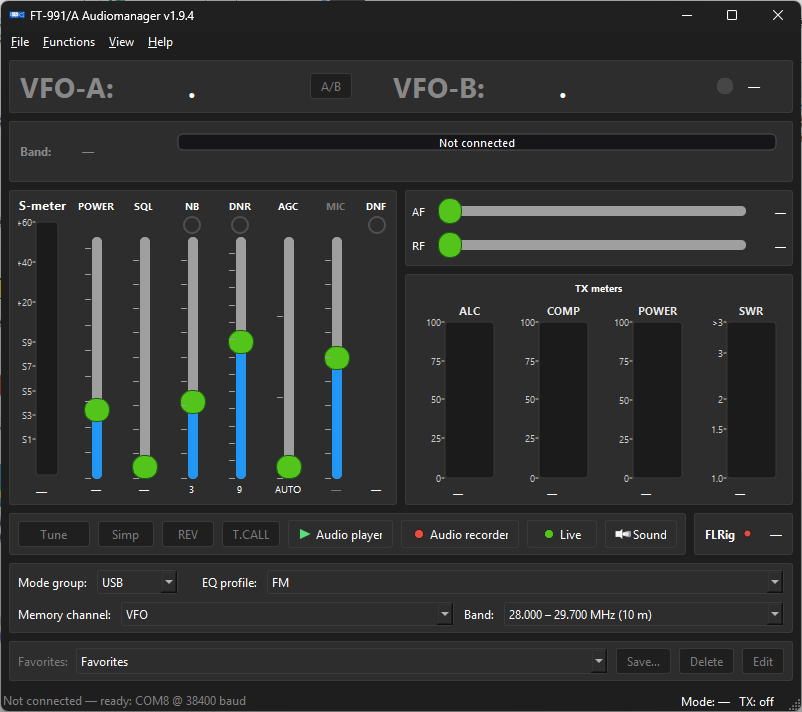
Task: Click the AGC slider knob
Action: 289,466
